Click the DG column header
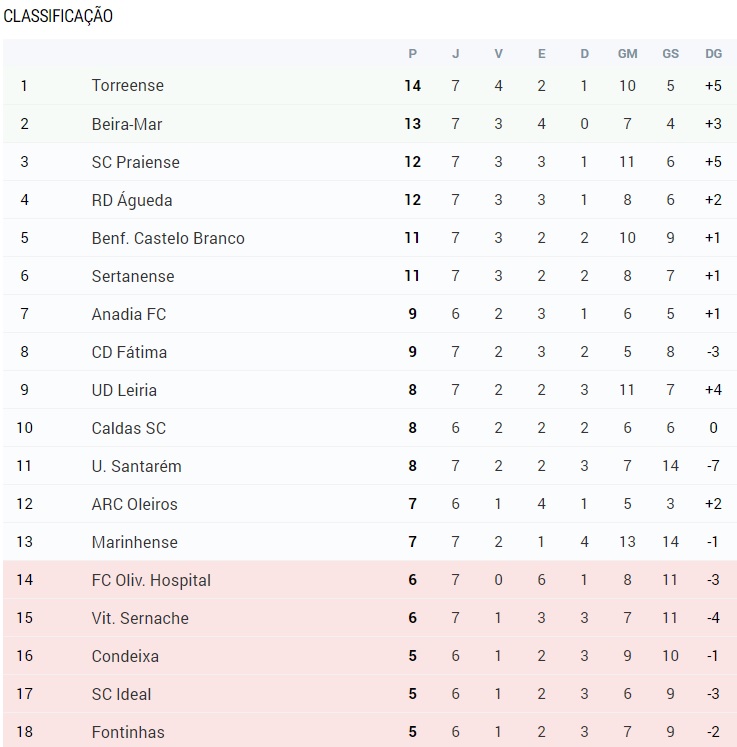 click(x=713, y=54)
